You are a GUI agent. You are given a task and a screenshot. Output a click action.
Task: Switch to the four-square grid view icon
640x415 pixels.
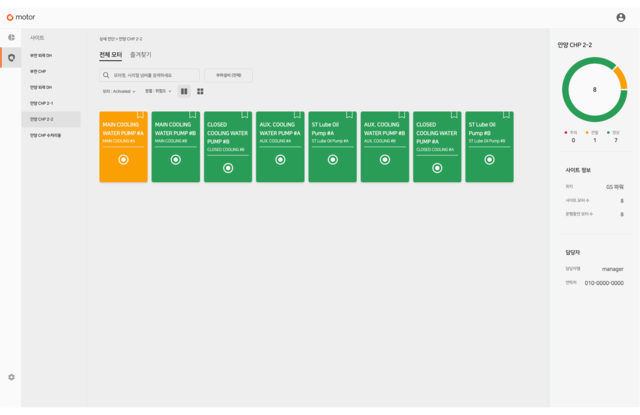200,91
